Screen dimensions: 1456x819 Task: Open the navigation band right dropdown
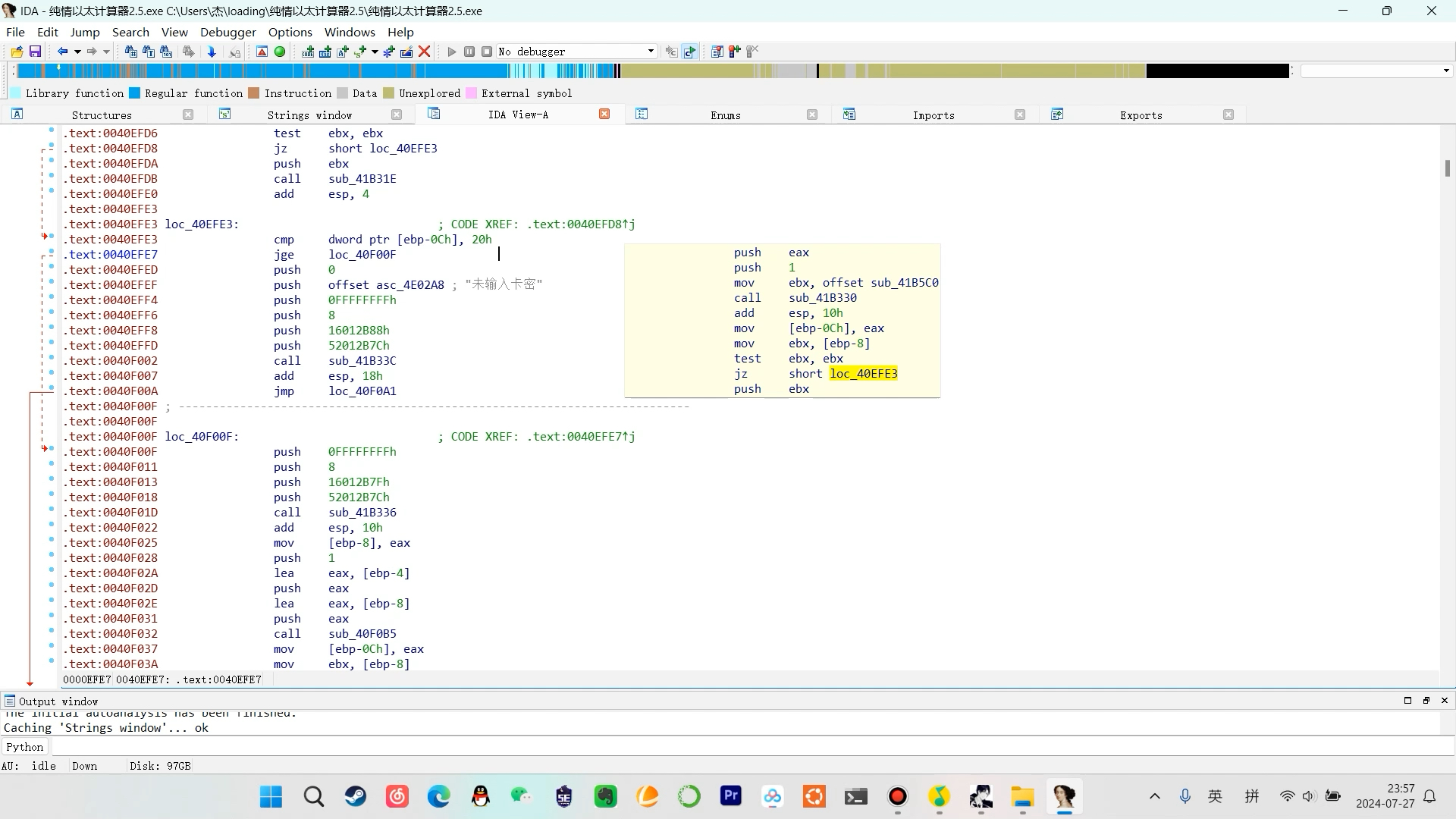[x=1445, y=71]
